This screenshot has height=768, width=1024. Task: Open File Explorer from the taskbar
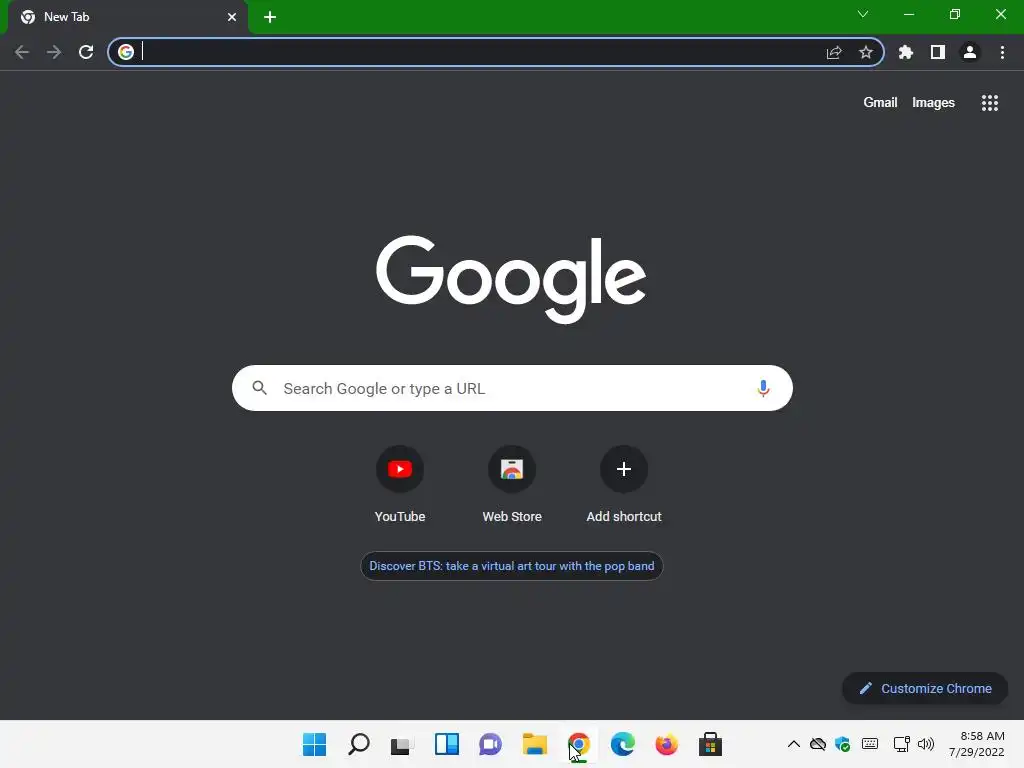(x=535, y=744)
